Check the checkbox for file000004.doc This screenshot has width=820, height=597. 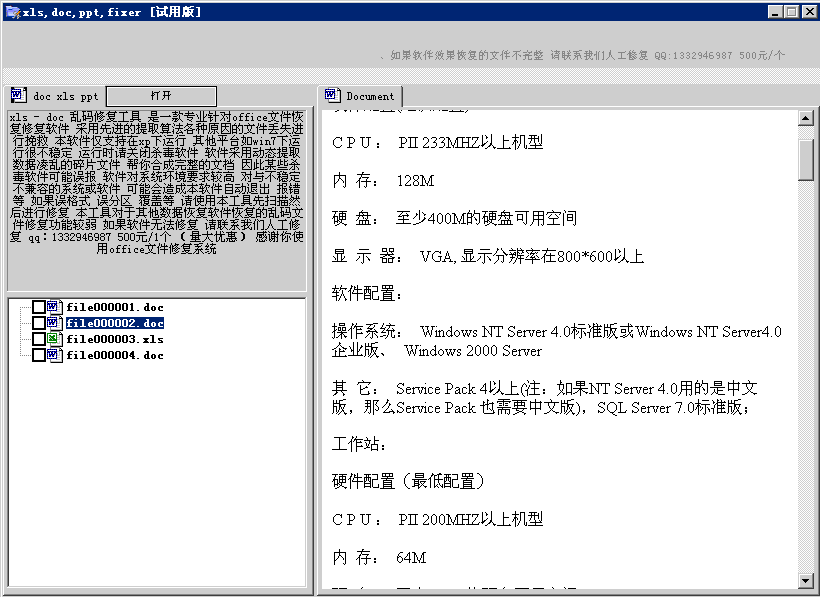[x=40, y=354]
